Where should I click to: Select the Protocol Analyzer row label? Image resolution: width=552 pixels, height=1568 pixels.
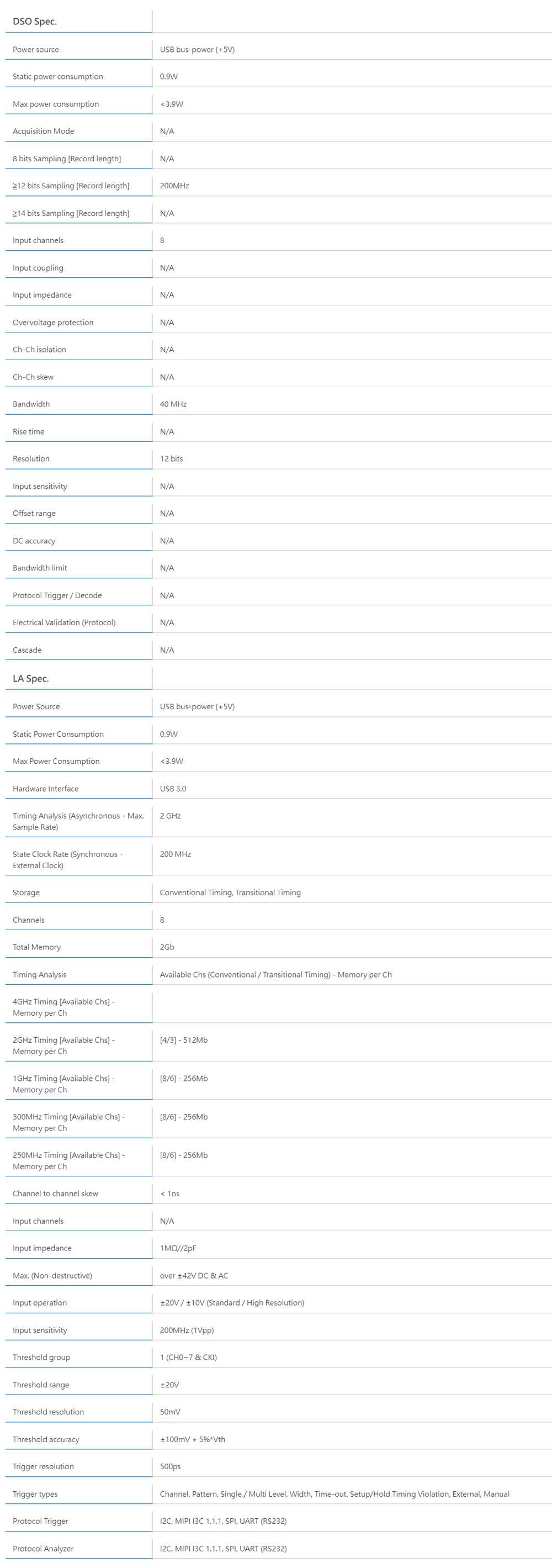(43, 1549)
